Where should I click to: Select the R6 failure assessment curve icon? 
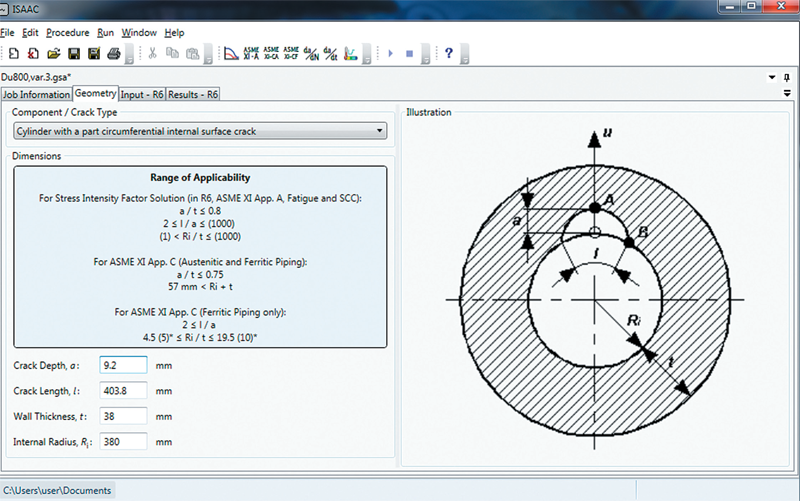[231, 53]
